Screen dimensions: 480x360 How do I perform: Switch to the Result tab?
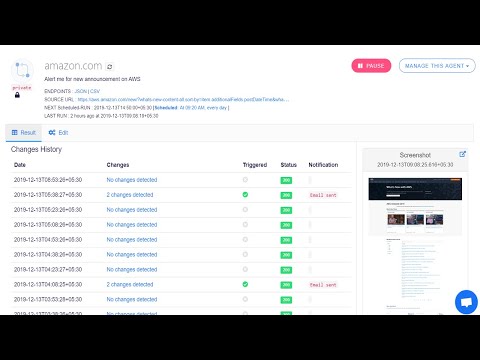[x=24, y=133]
